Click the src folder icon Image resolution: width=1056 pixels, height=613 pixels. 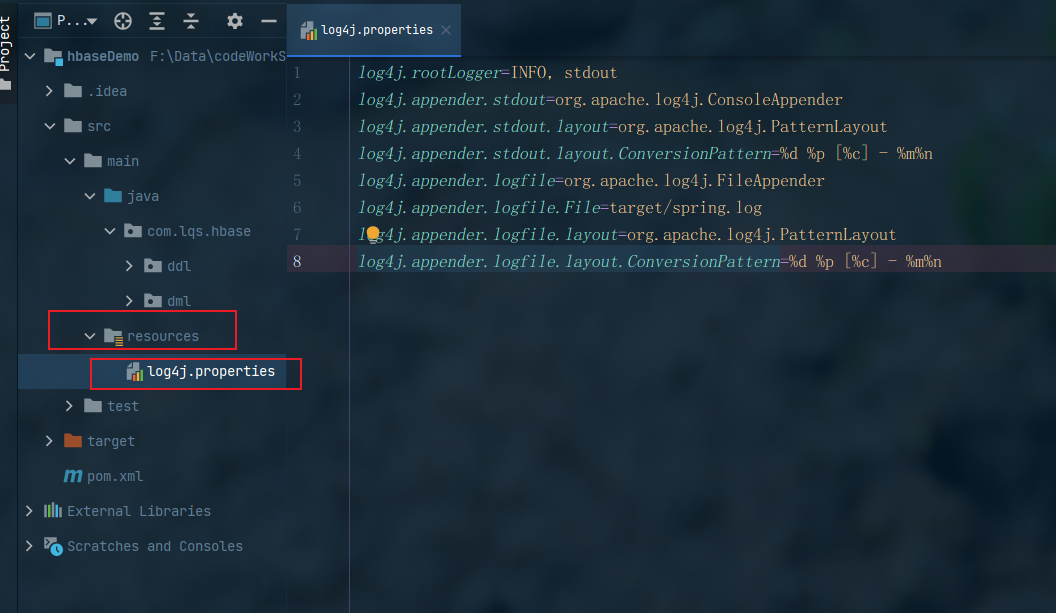[73, 126]
